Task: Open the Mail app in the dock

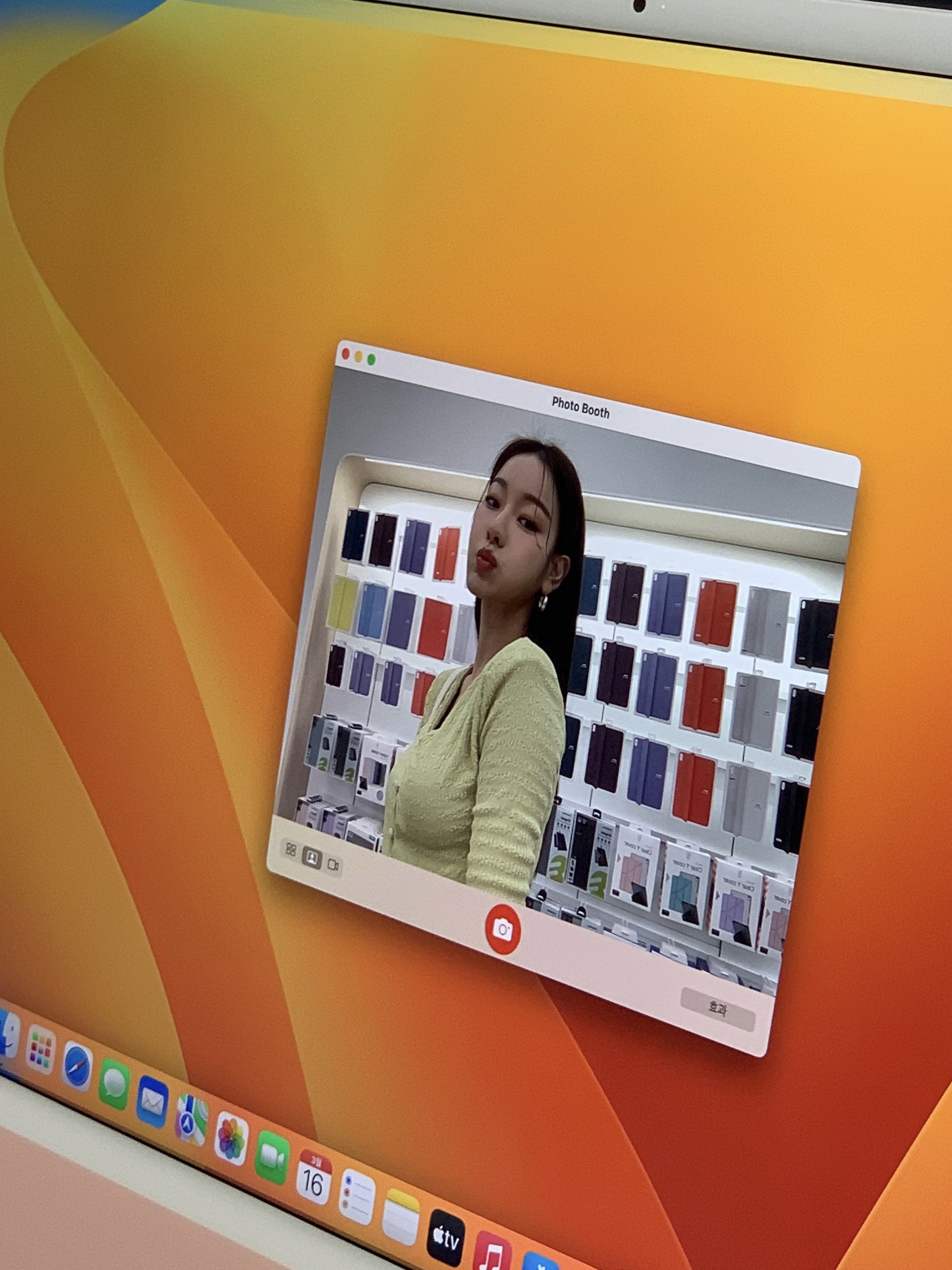Action: (152, 1102)
